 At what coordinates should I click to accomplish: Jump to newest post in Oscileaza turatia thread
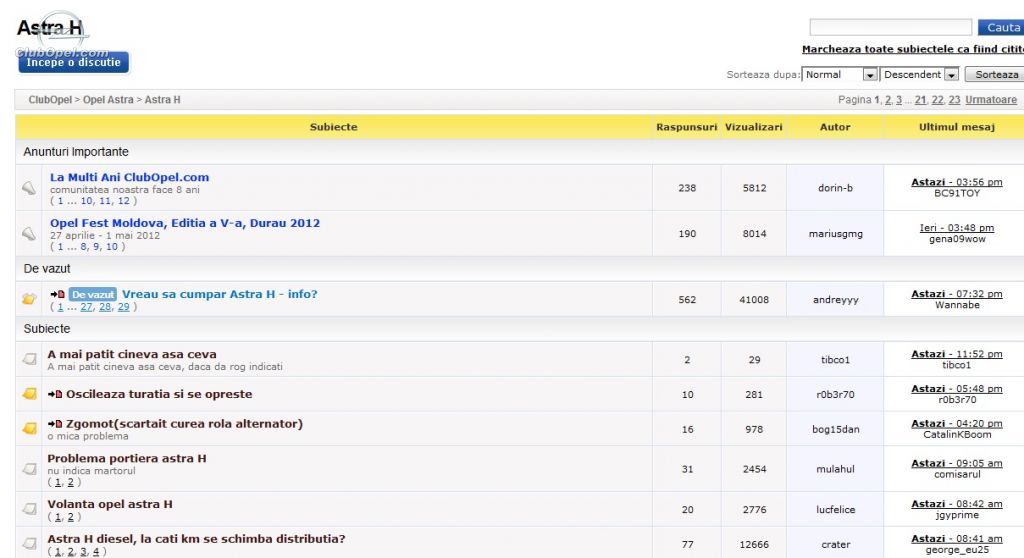(55, 395)
